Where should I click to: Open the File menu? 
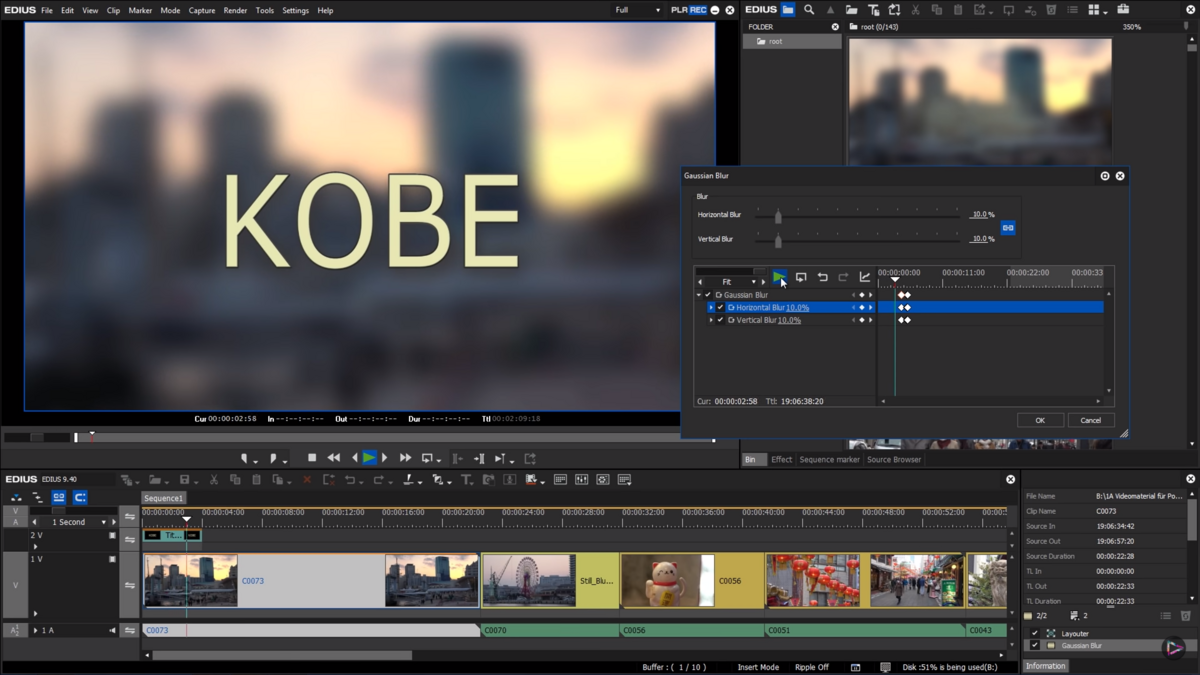(47, 10)
